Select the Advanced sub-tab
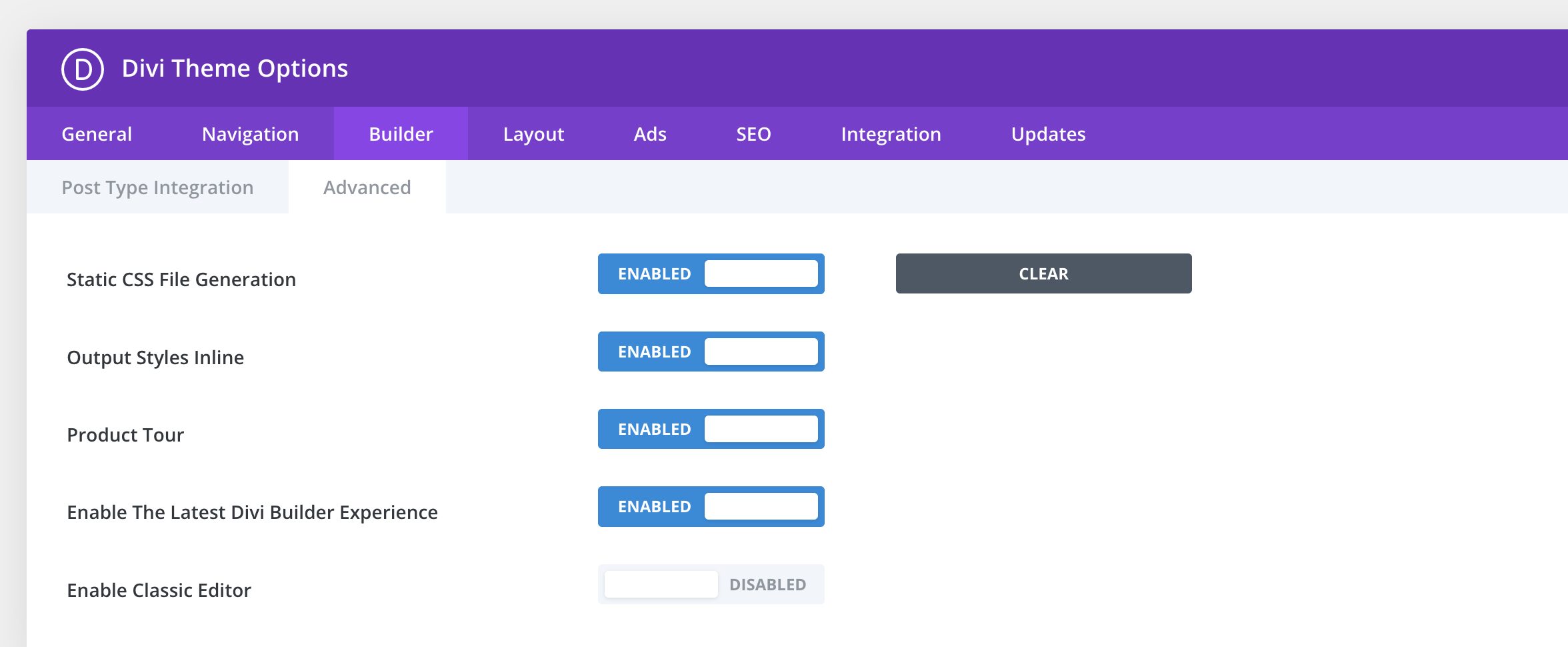This screenshot has height=647, width=1568. click(367, 187)
